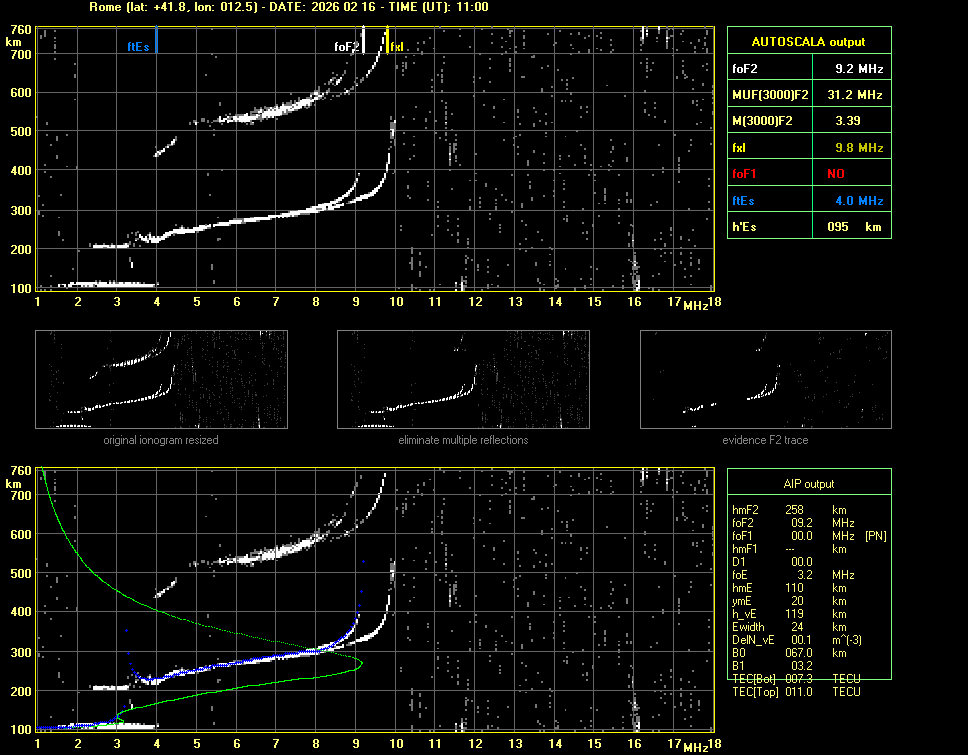Select the 'evidence F2 trace' thumbnail
Image resolution: width=968 pixels, height=755 pixels.
(765, 378)
